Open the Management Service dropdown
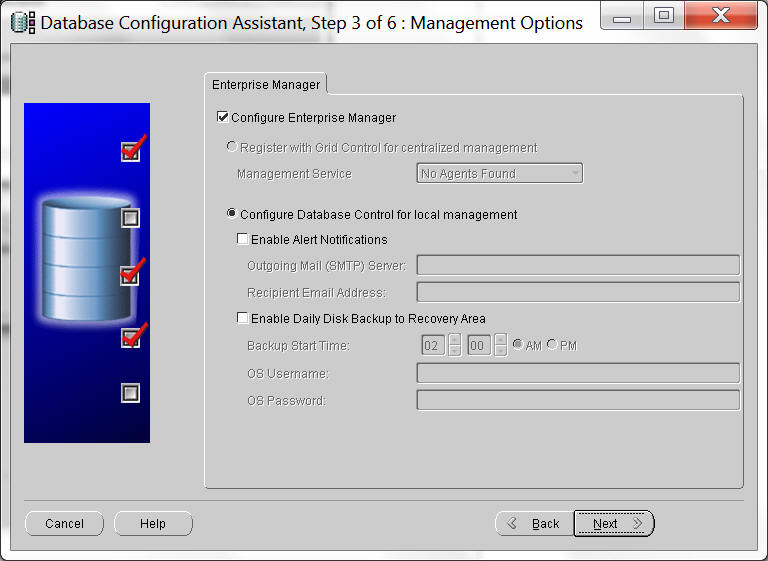Viewport: 768px width, 561px height. click(499, 174)
